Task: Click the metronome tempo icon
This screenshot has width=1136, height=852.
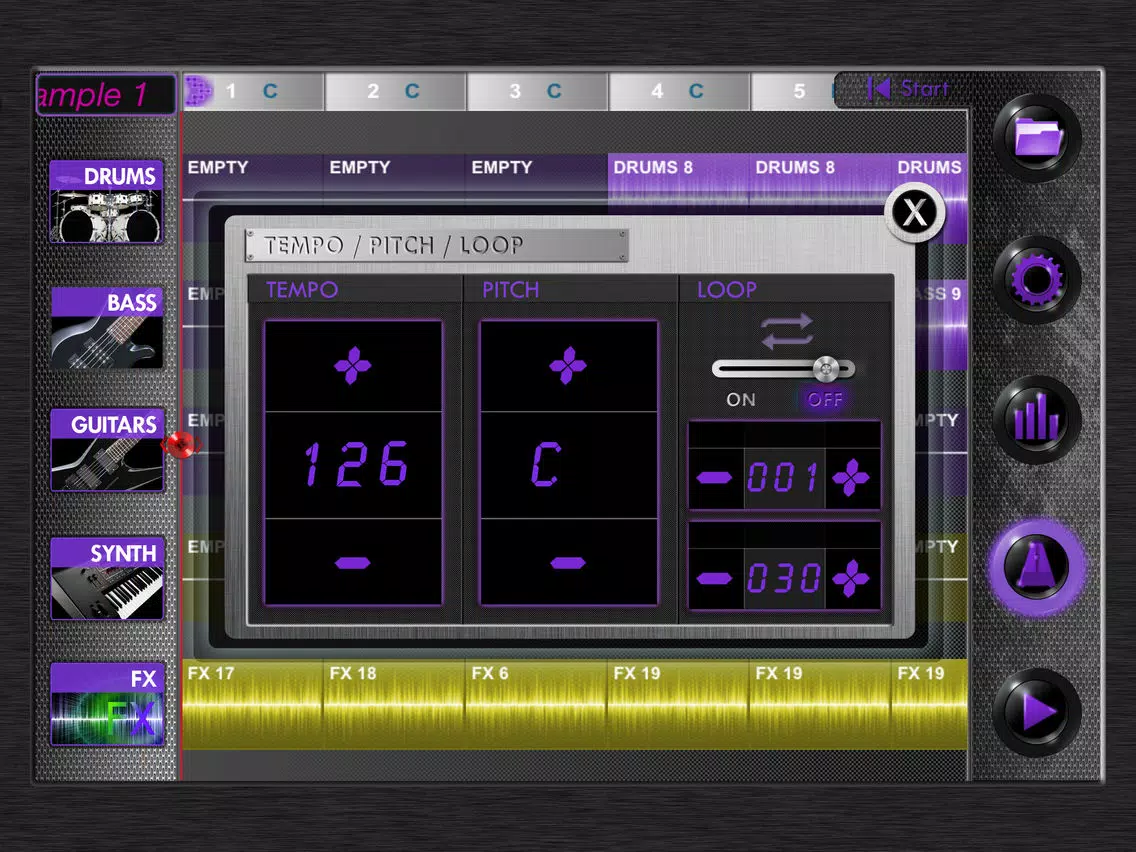Action: click(1037, 567)
